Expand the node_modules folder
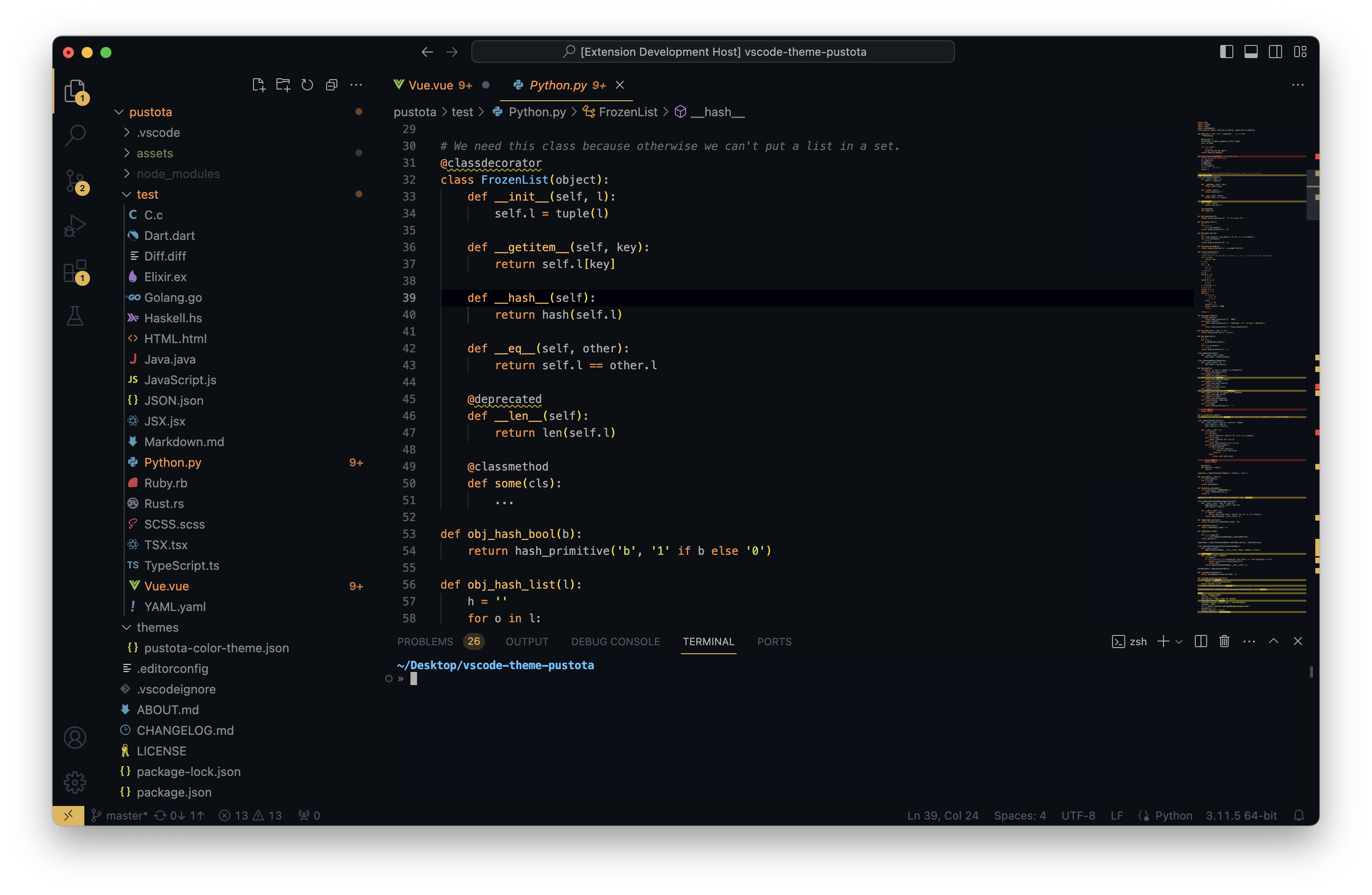The image size is (1372, 895). 178,173
